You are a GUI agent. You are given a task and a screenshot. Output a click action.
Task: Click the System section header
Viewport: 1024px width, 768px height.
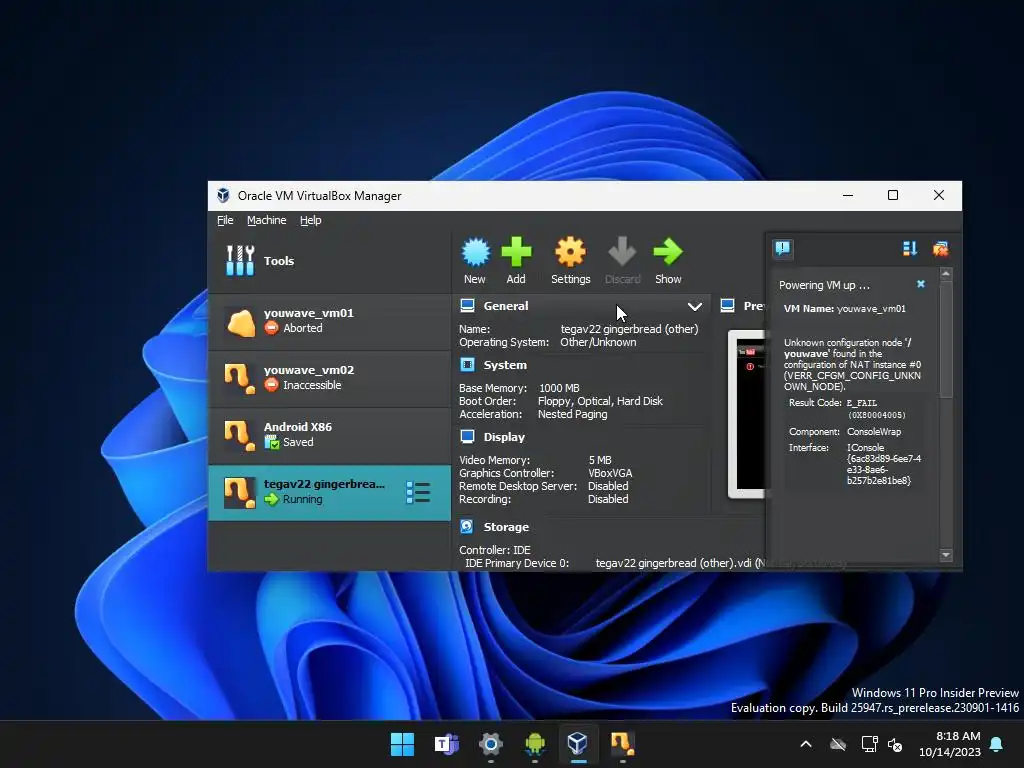coord(505,365)
